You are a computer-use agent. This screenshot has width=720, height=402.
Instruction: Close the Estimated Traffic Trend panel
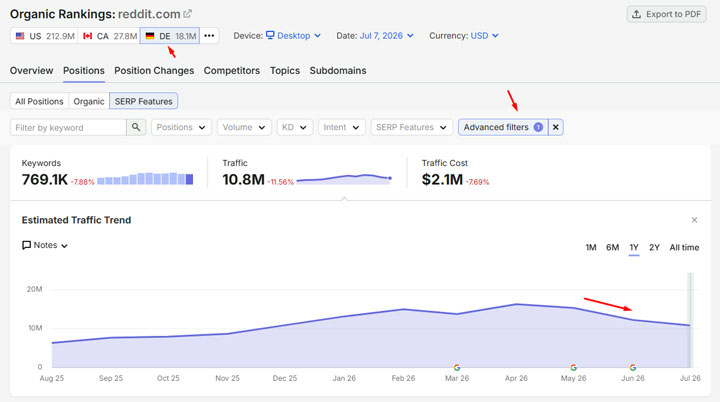point(694,220)
